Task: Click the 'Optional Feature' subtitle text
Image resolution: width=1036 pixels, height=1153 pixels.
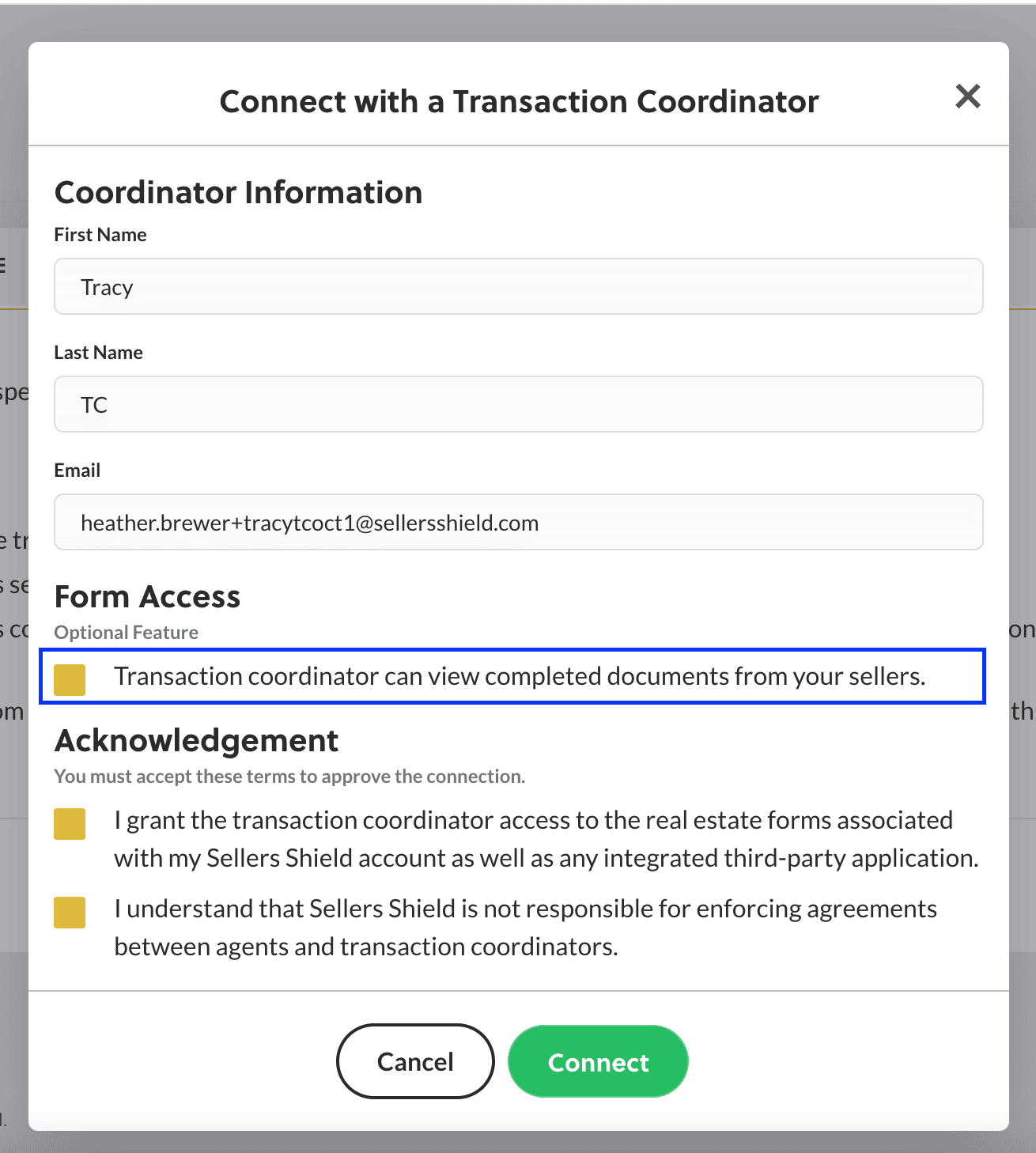Action: point(127,633)
